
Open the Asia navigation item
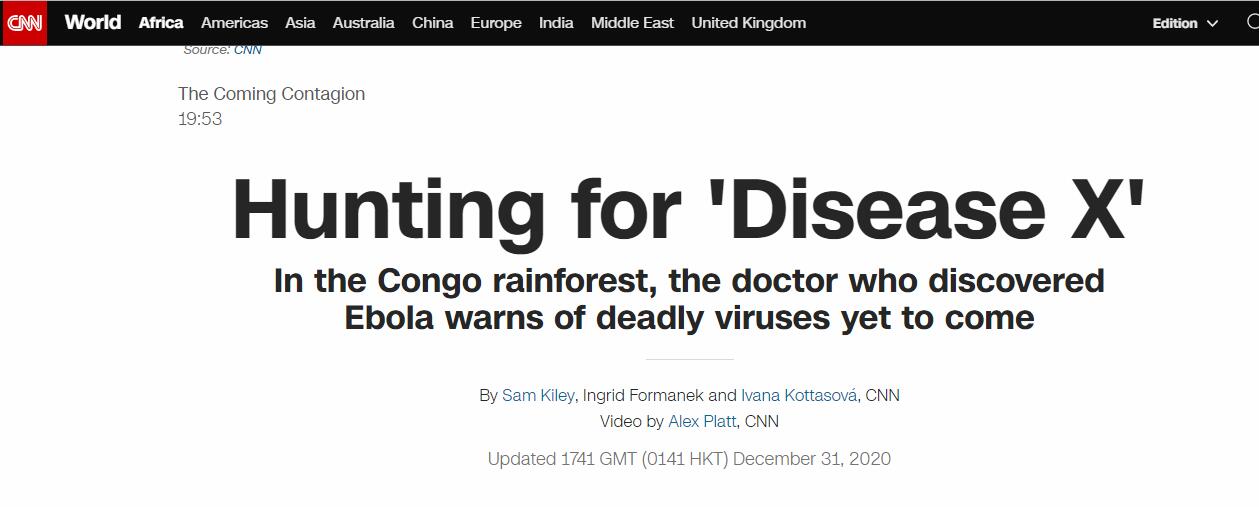300,22
